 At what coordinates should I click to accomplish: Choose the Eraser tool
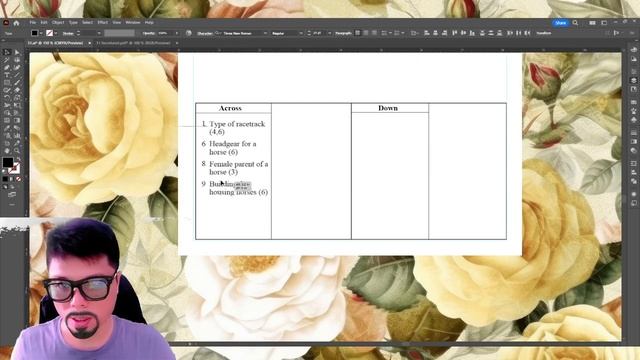(17, 90)
